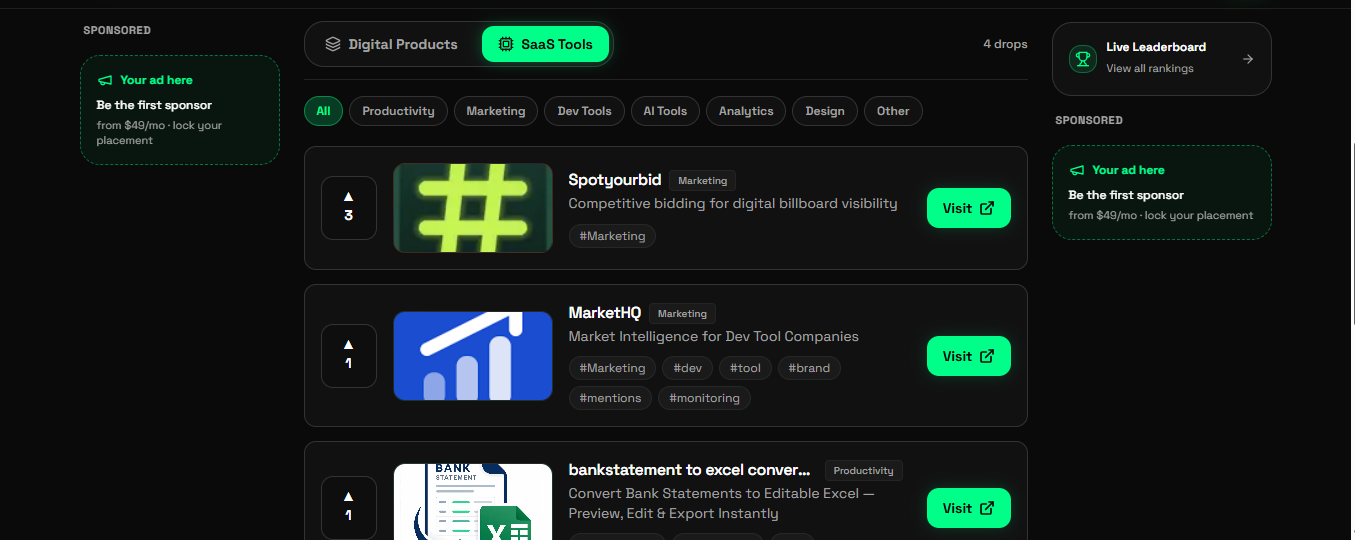Filter drops by Analytics

coord(746,111)
